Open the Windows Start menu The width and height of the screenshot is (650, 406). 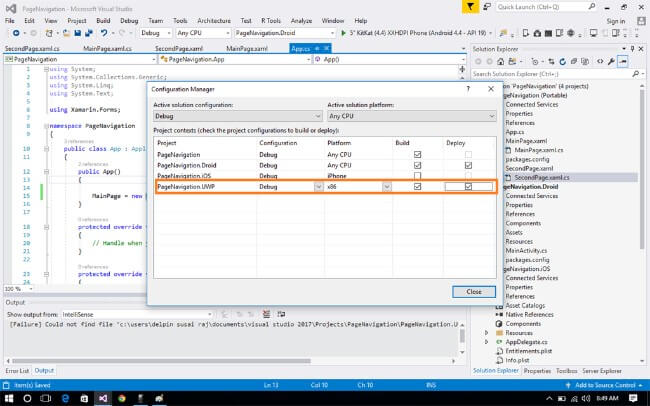pyautogui.click(x=8, y=397)
